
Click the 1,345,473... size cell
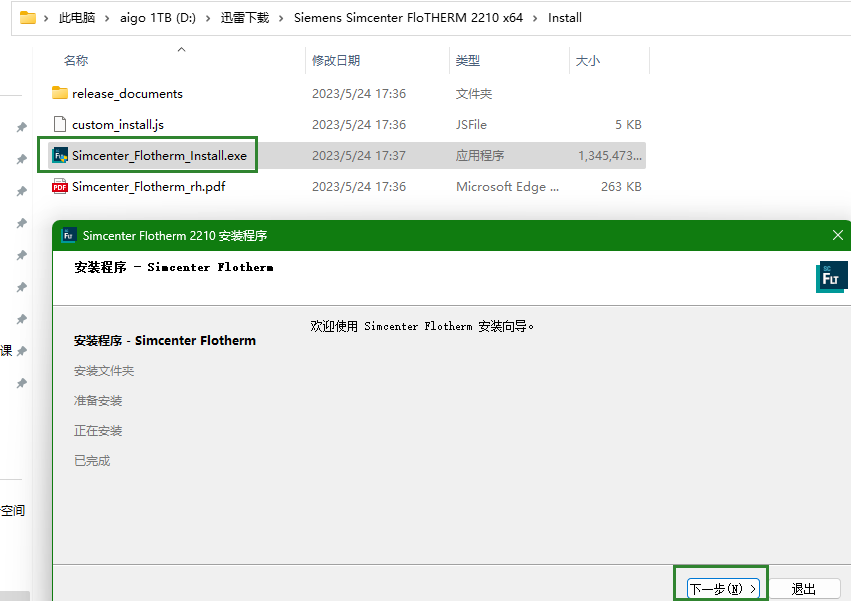coord(609,156)
